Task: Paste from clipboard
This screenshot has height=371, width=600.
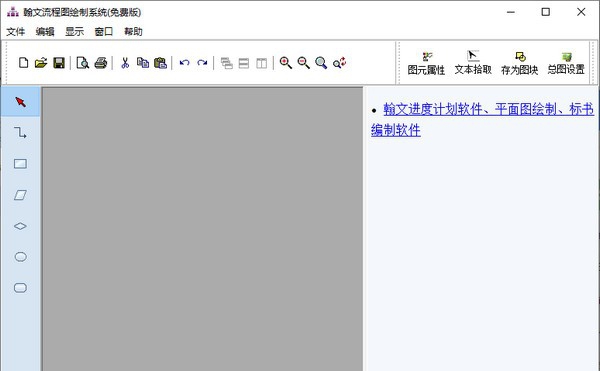Action: pyautogui.click(x=160, y=63)
